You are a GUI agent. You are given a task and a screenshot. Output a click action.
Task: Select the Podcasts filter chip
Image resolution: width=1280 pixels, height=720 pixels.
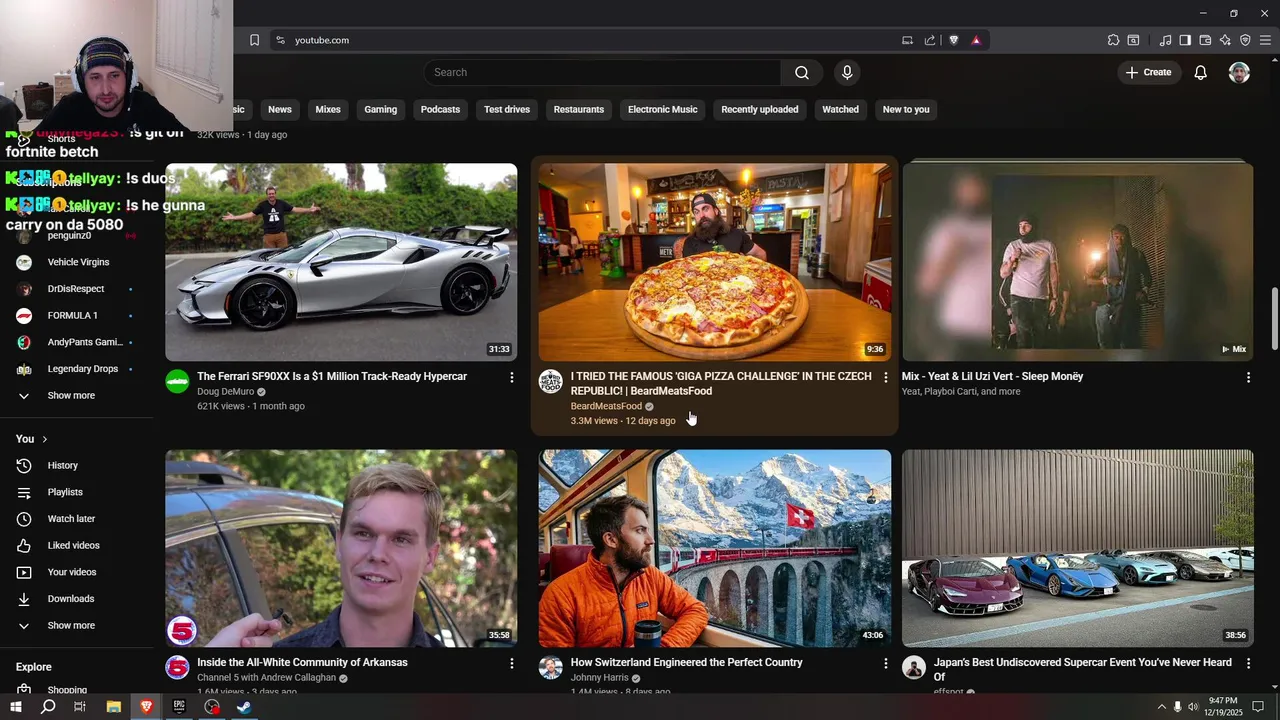(440, 109)
